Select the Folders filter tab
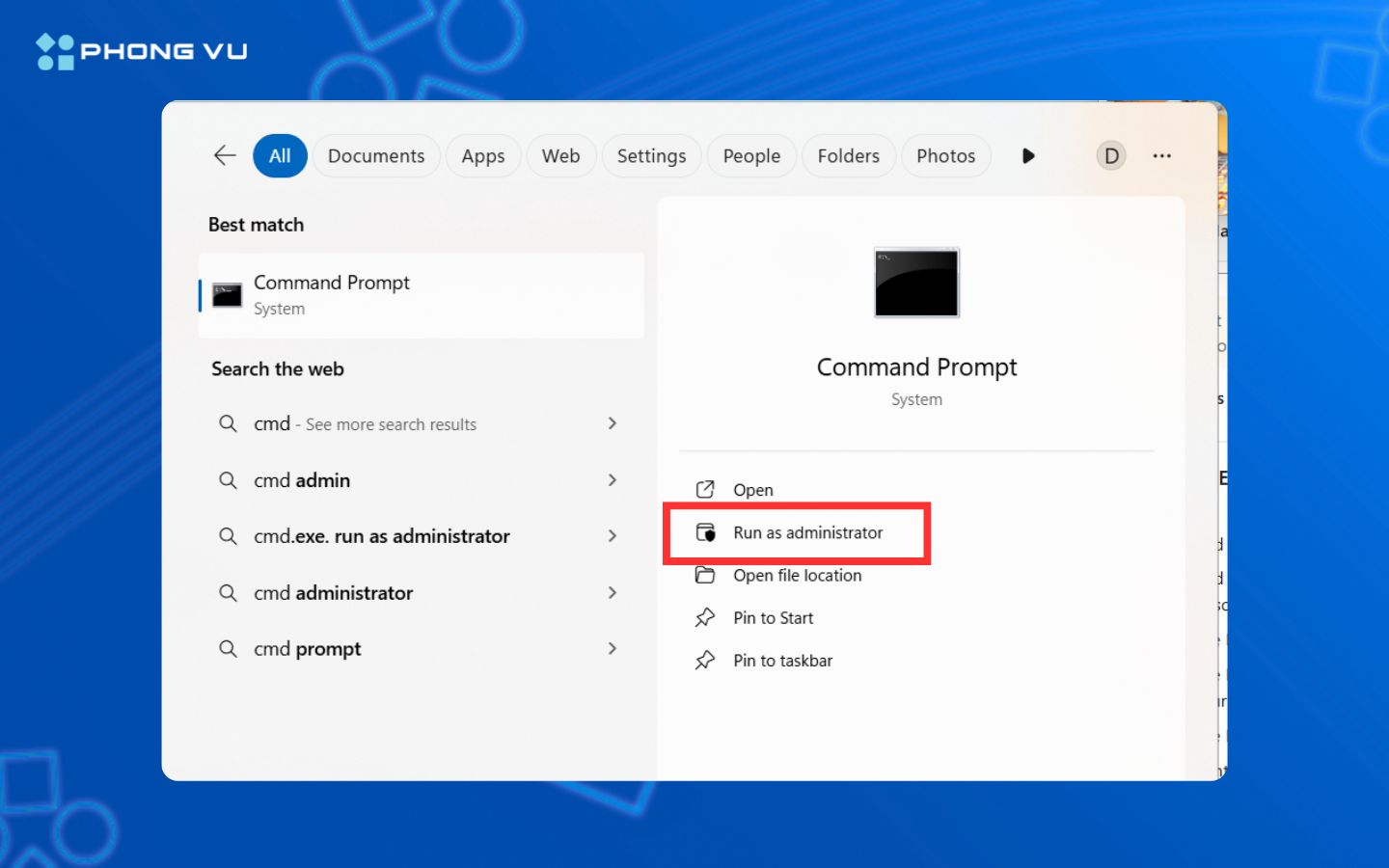 click(848, 156)
